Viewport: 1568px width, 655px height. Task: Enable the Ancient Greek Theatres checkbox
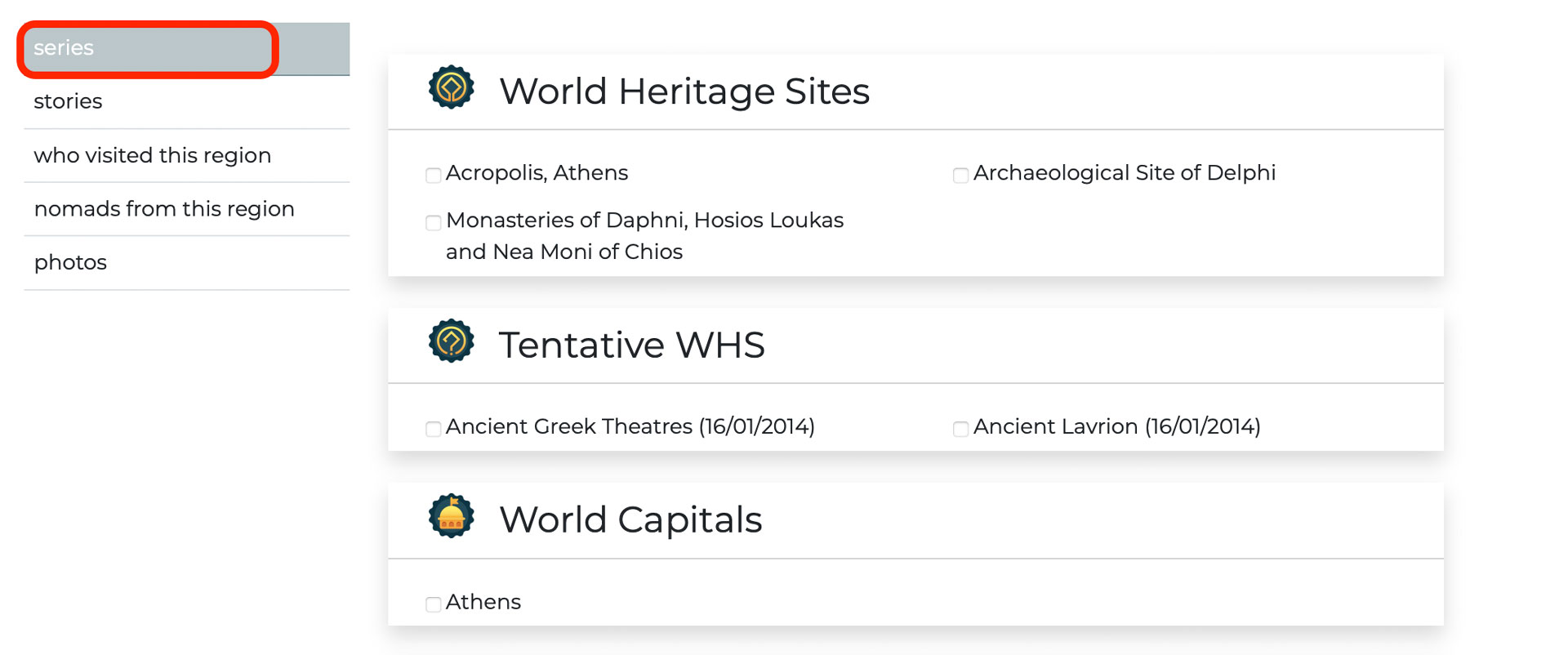434,428
